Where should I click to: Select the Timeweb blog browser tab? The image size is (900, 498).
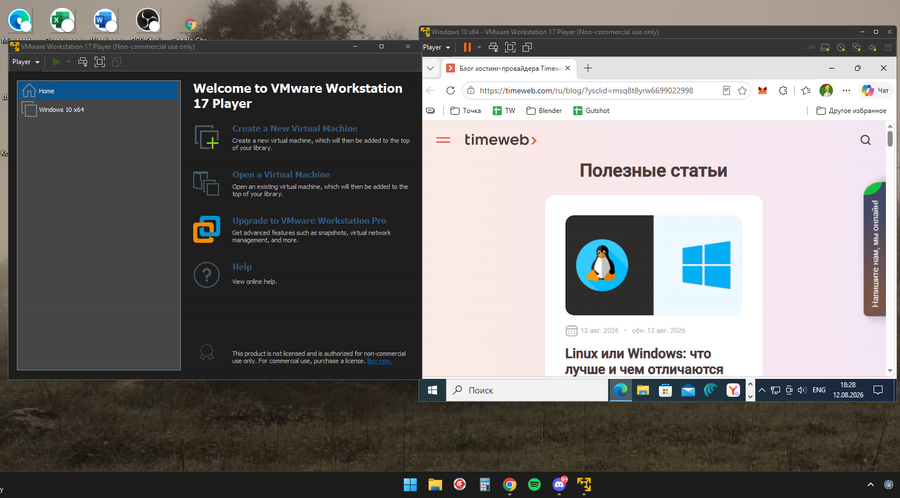point(509,68)
